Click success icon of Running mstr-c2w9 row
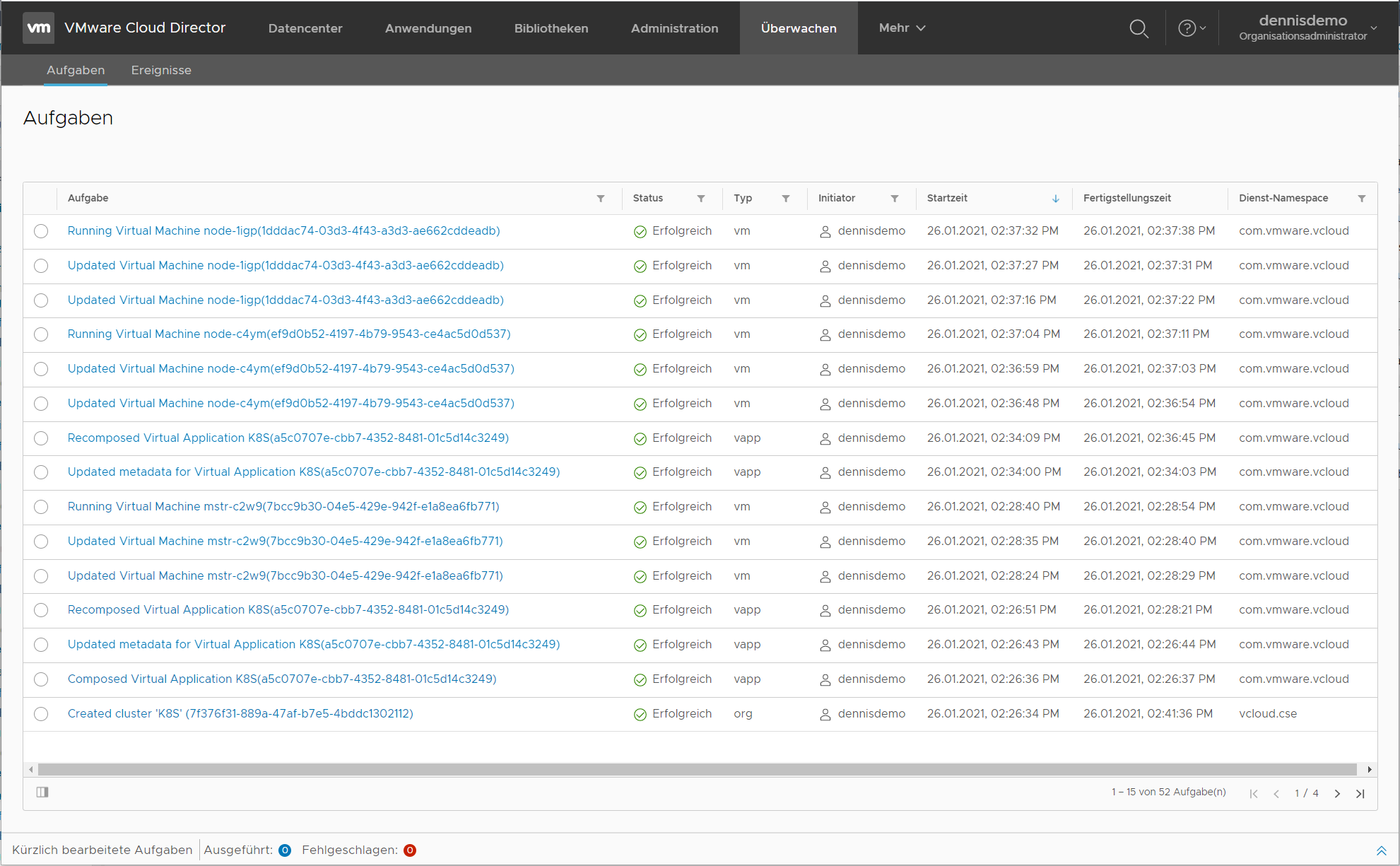The height and width of the screenshot is (866, 1400). (x=640, y=508)
